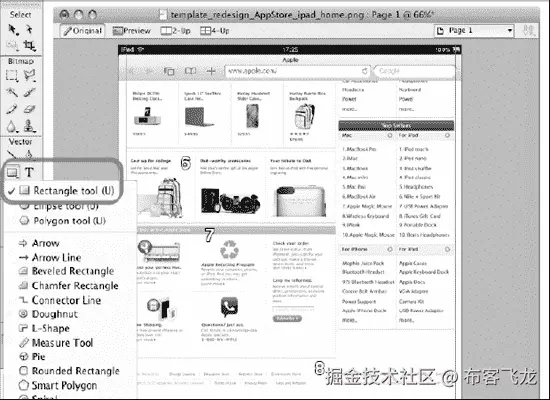550x400 pixels.
Task: Click the backpack product image in top row
Action: pyautogui.click(x=304, y=117)
